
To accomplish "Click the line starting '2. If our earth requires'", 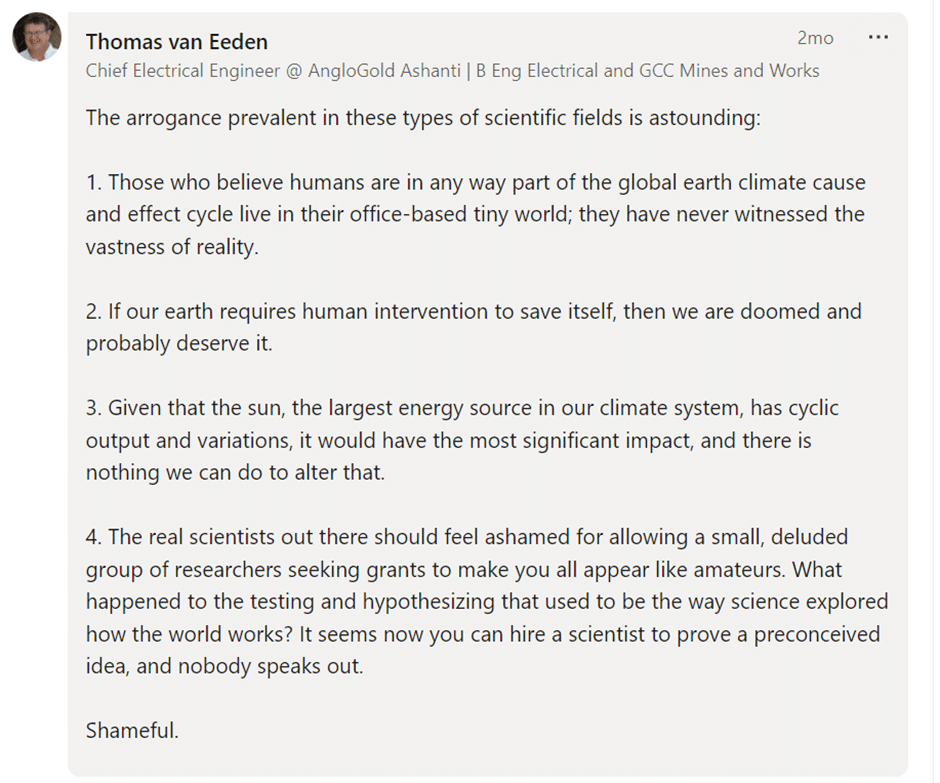I will click(474, 312).
